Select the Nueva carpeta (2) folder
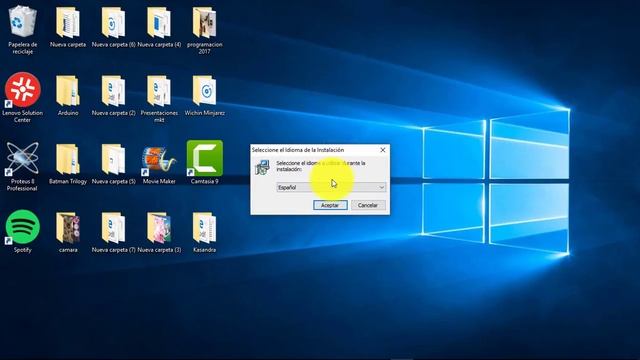The width and height of the screenshot is (640, 360). [113, 91]
